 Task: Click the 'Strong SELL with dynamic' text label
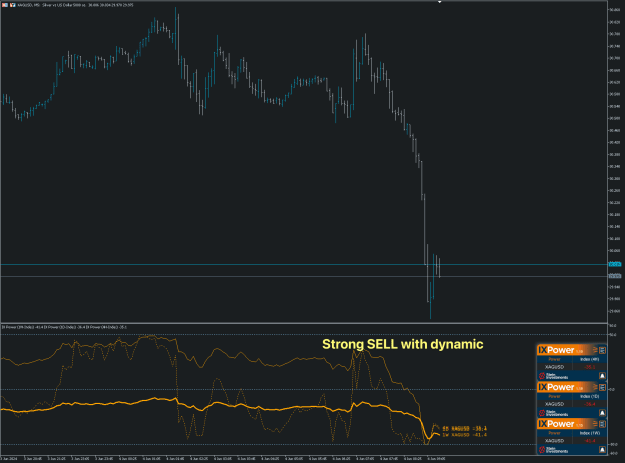(403, 344)
